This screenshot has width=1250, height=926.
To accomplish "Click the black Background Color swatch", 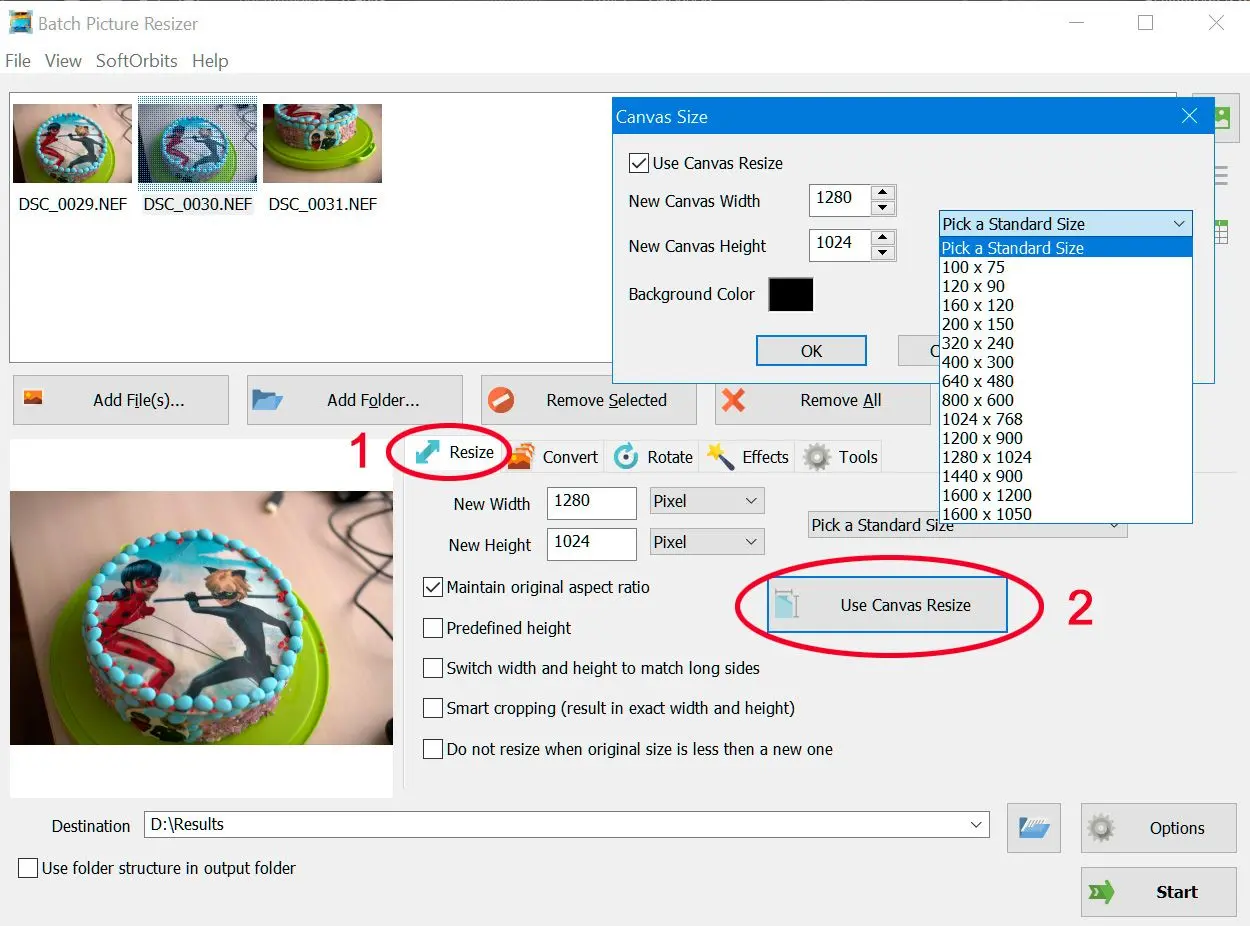I will pyautogui.click(x=791, y=295).
